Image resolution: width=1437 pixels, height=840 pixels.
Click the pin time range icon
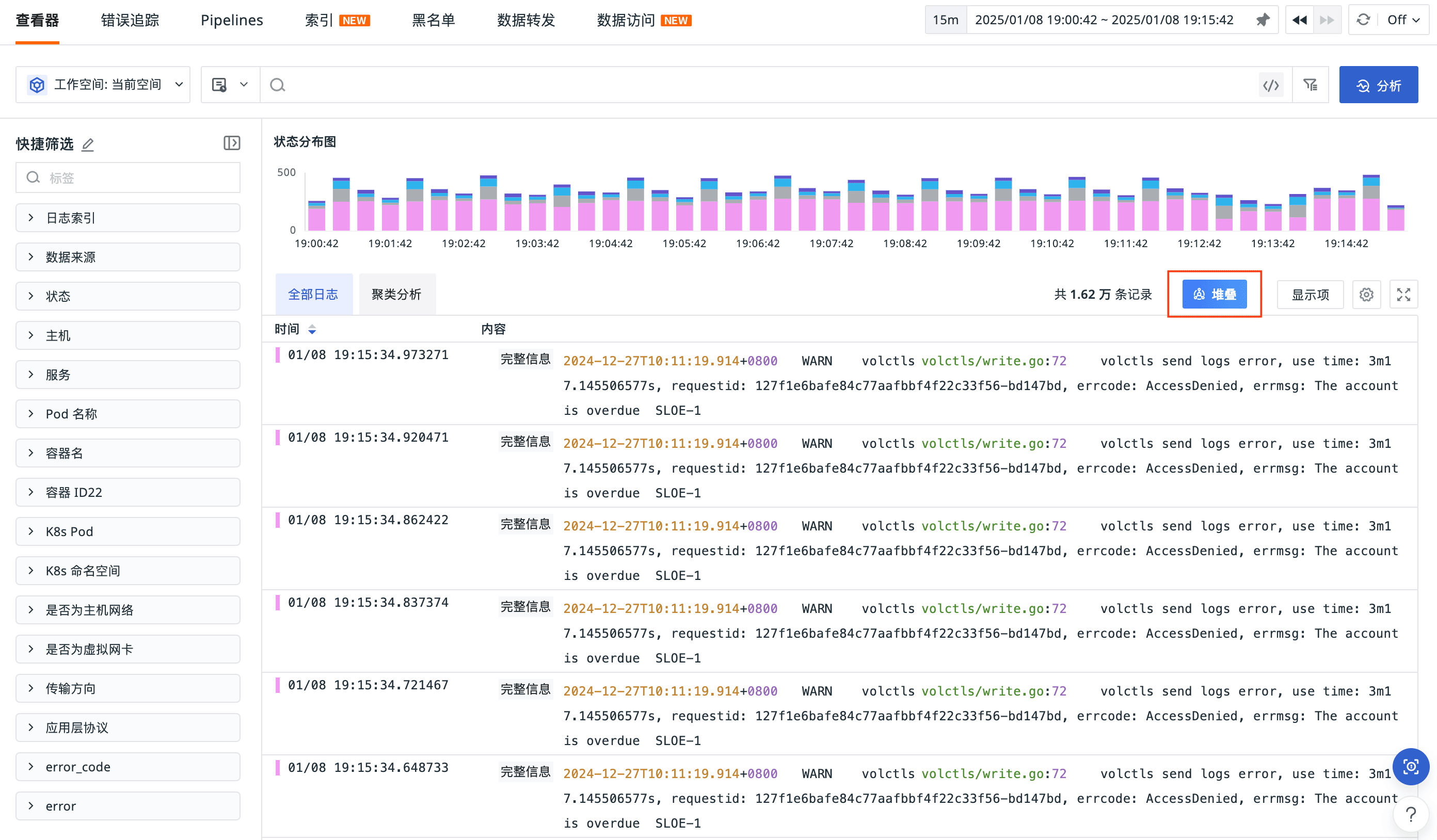coord(1263,20)
